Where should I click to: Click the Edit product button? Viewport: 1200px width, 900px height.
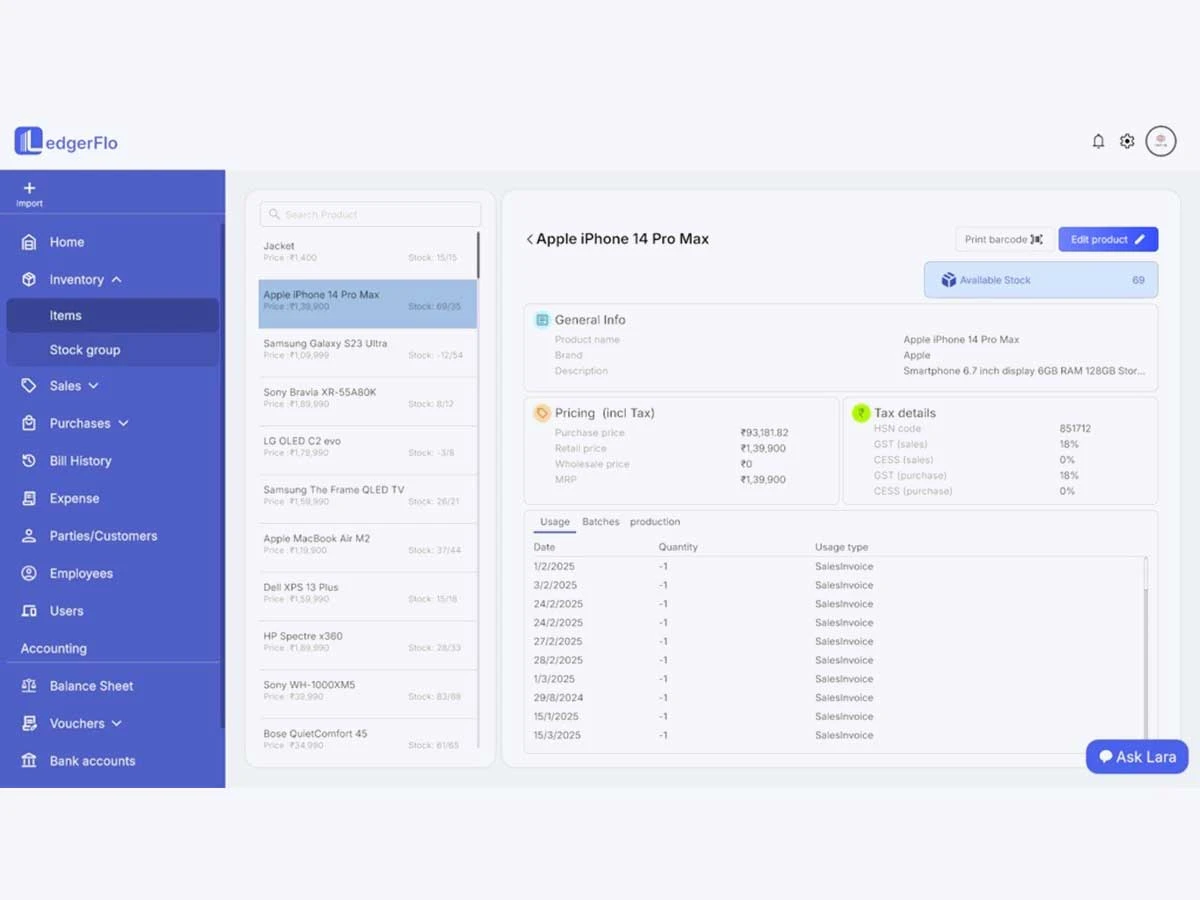pos(1107,240)
